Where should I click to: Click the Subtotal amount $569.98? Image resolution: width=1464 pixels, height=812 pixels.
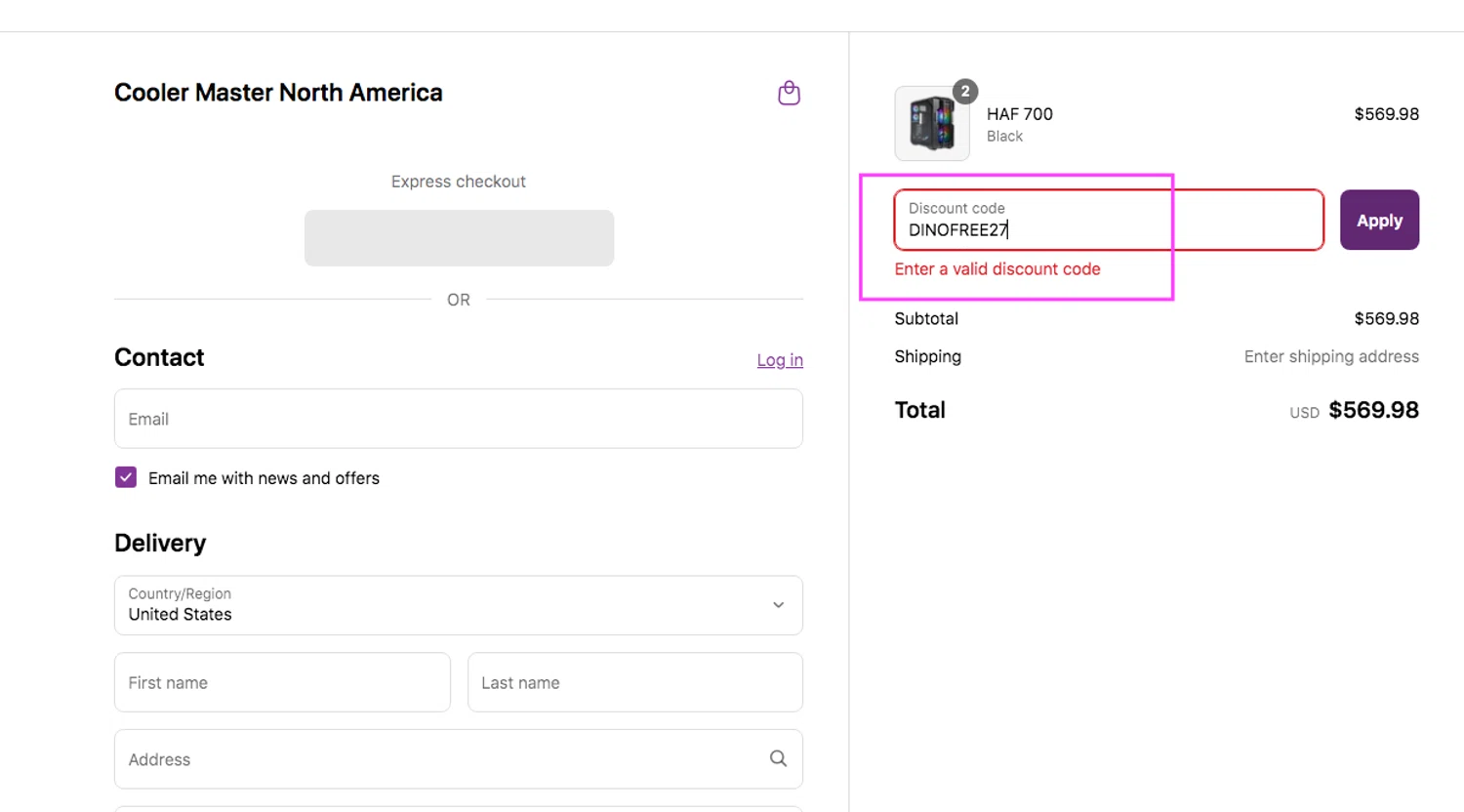[1386, 318]
